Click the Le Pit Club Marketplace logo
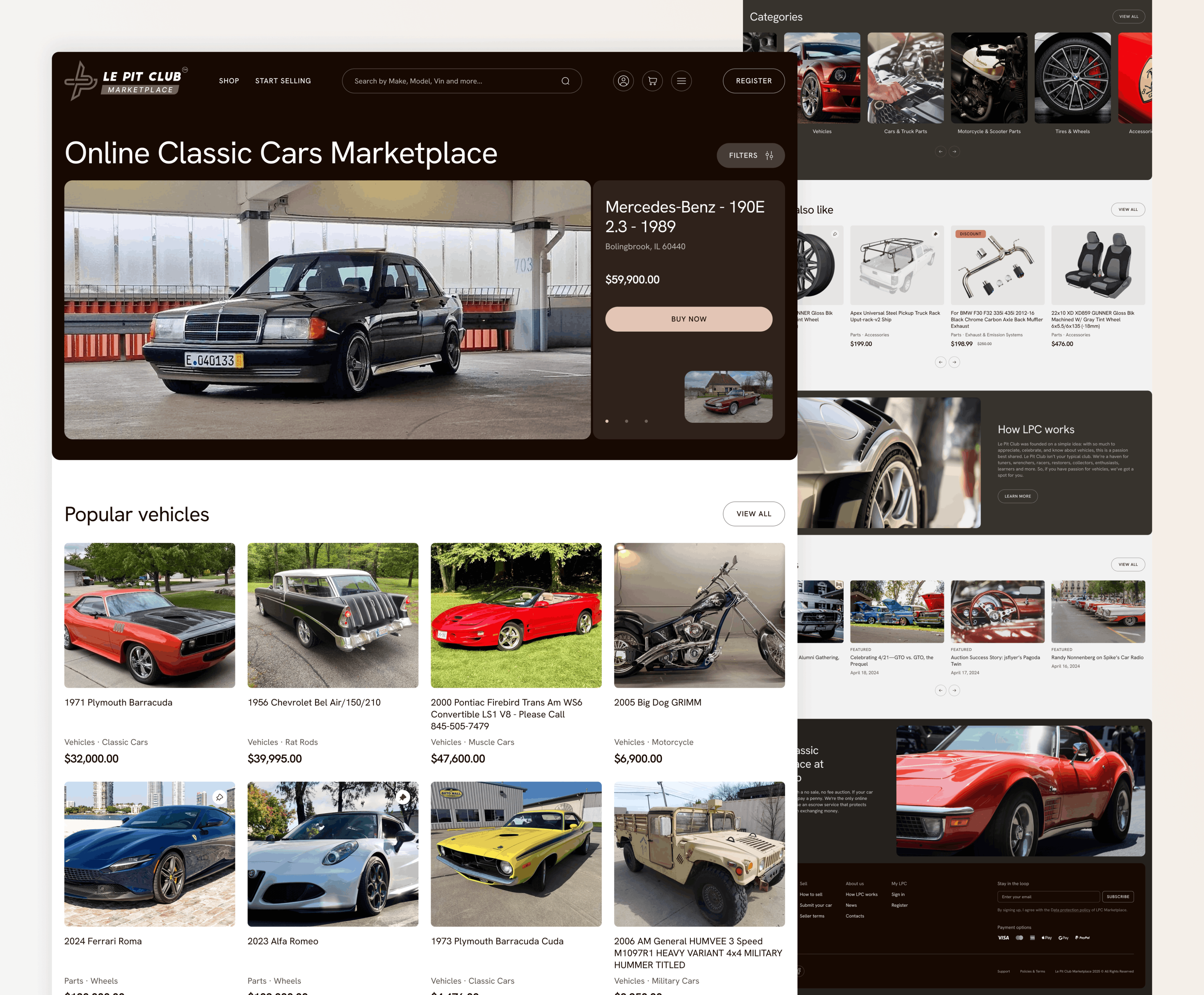Viewport: 1204px width, 995px height. pos(126,81)
